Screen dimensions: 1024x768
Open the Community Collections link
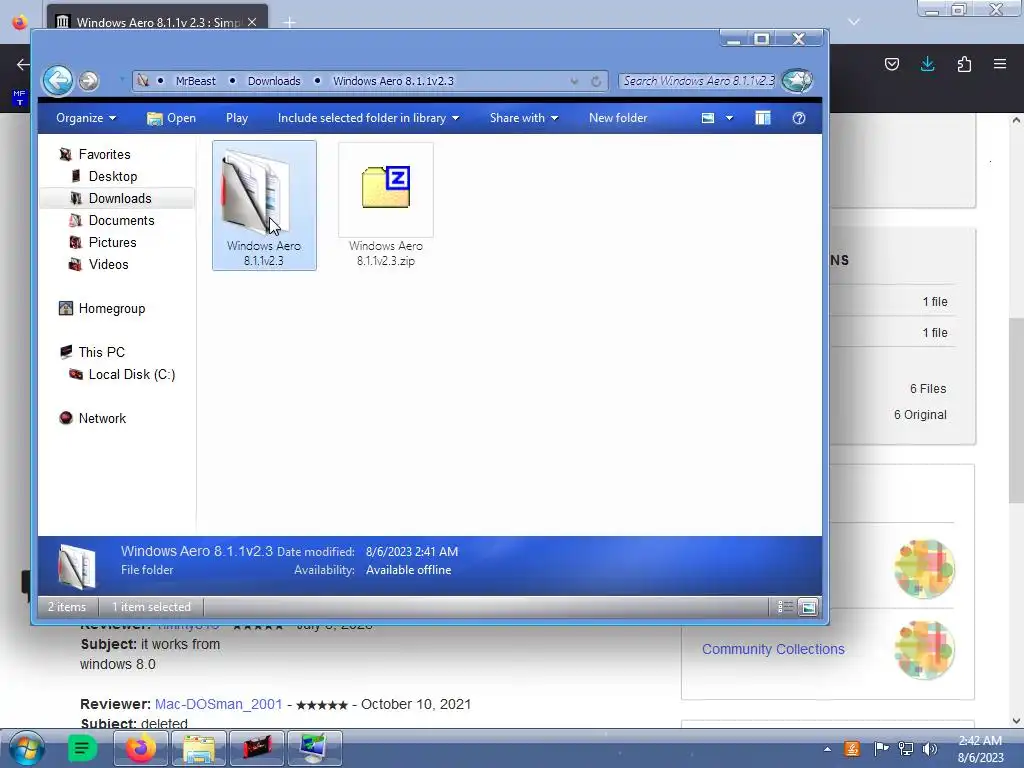773,649
